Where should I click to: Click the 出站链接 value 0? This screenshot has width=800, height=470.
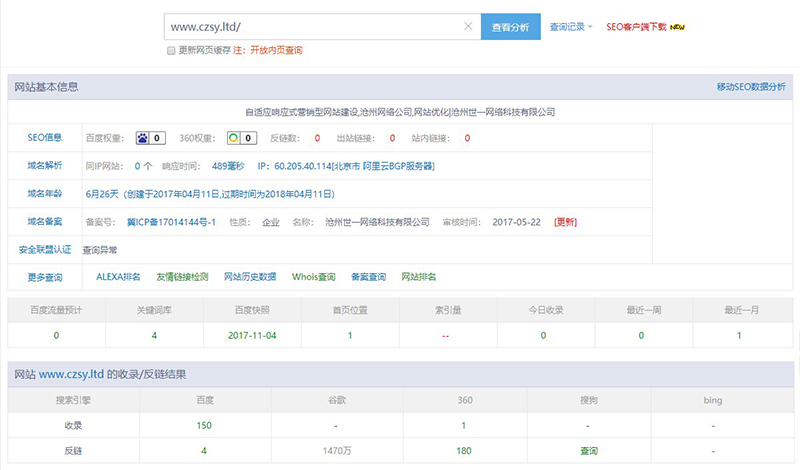click(x=392, y=138)
